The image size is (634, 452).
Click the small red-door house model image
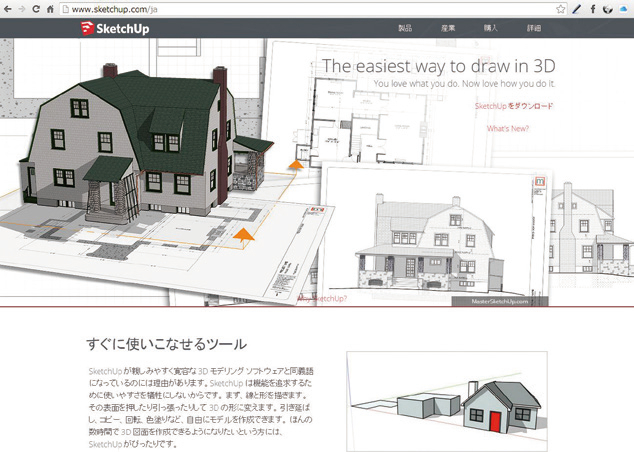pyautogui.click(x=447, y=401)
